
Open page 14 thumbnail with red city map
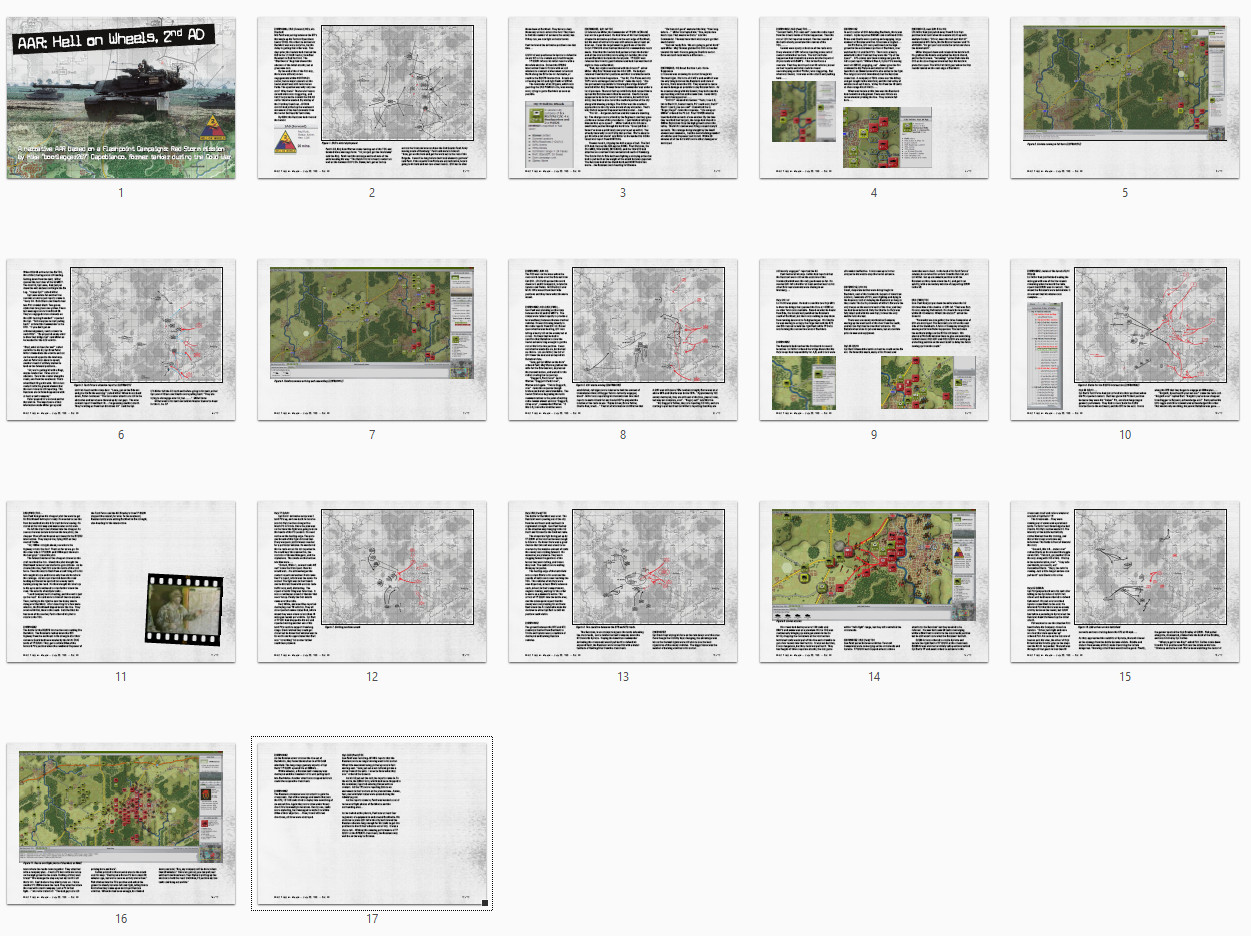pos(874,581)
